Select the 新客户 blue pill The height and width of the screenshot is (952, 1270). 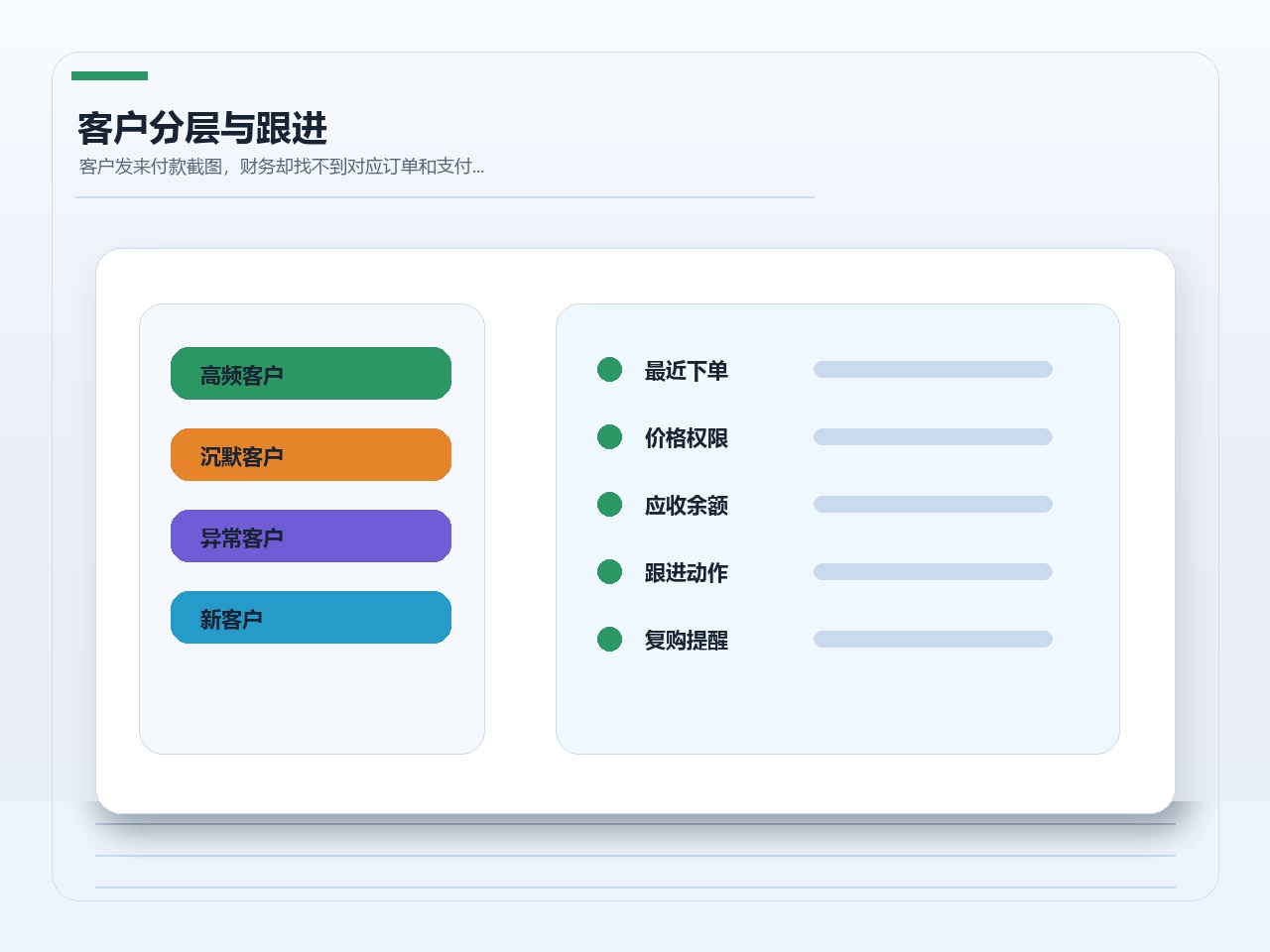pyautogui.click(x=311, y=618)
